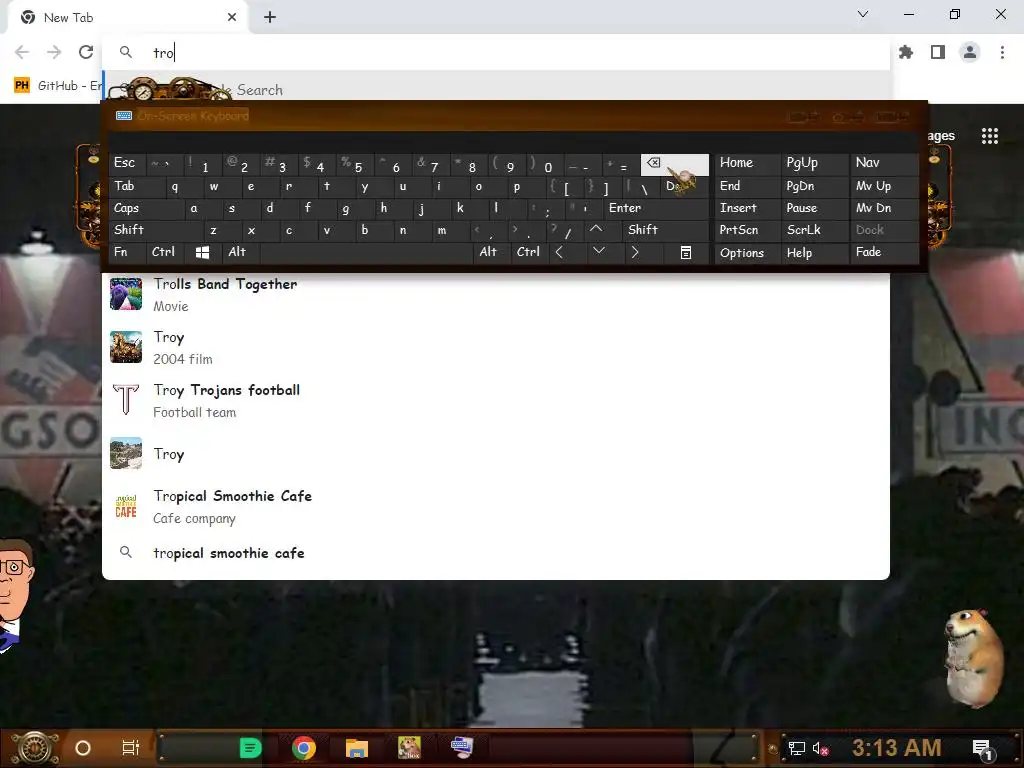Click the Enter key on keyboard
The width and height of the screenshot is (1024, 768).
pyautogui.click(x=656, y=208)
